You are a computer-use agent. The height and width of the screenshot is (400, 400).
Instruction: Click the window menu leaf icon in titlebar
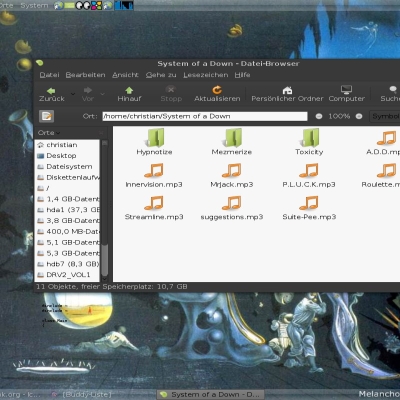coord(40,63)
